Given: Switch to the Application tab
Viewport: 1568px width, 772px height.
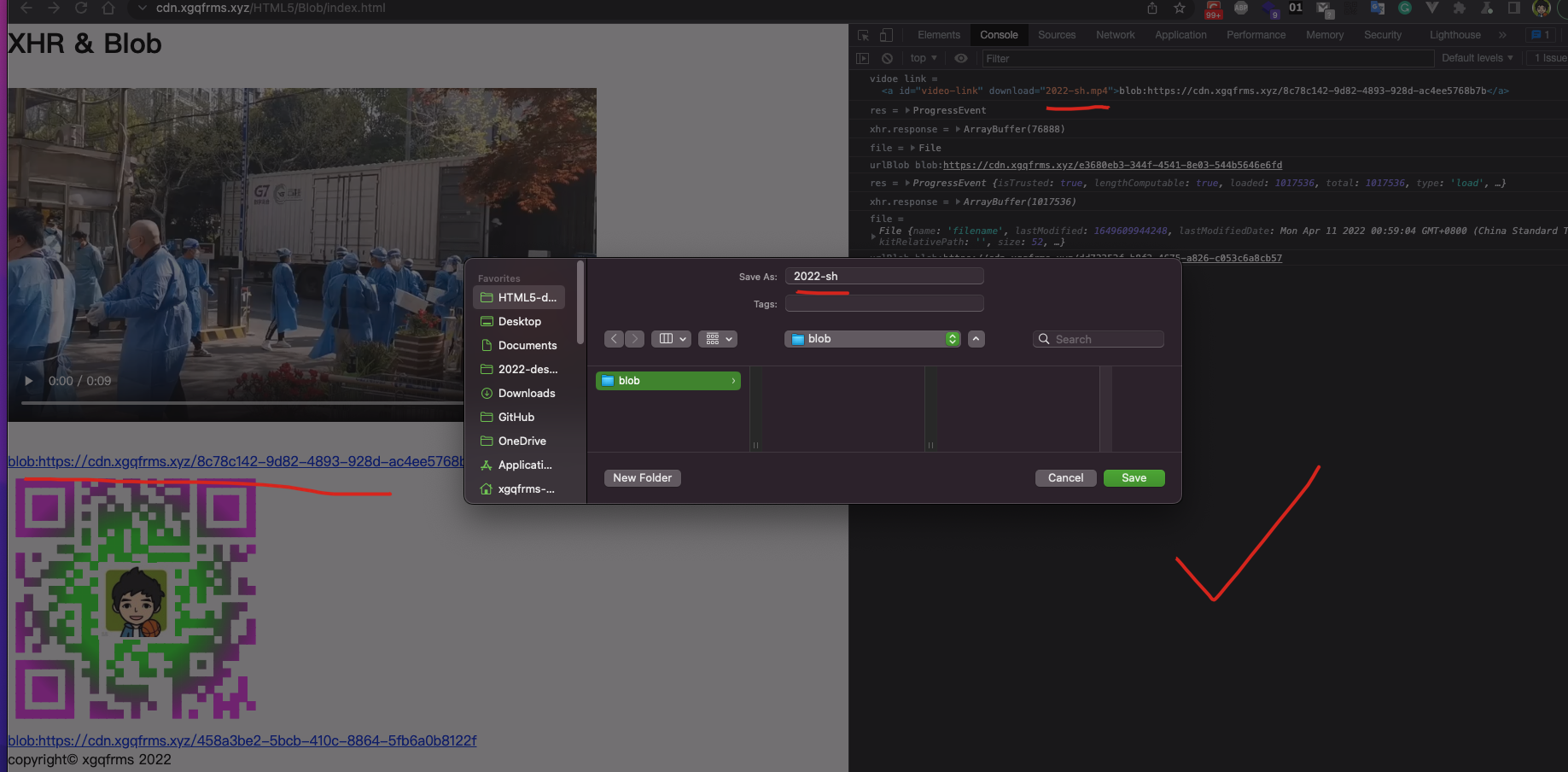Looking at the screenshot, I should click(x=1180, y=35).
